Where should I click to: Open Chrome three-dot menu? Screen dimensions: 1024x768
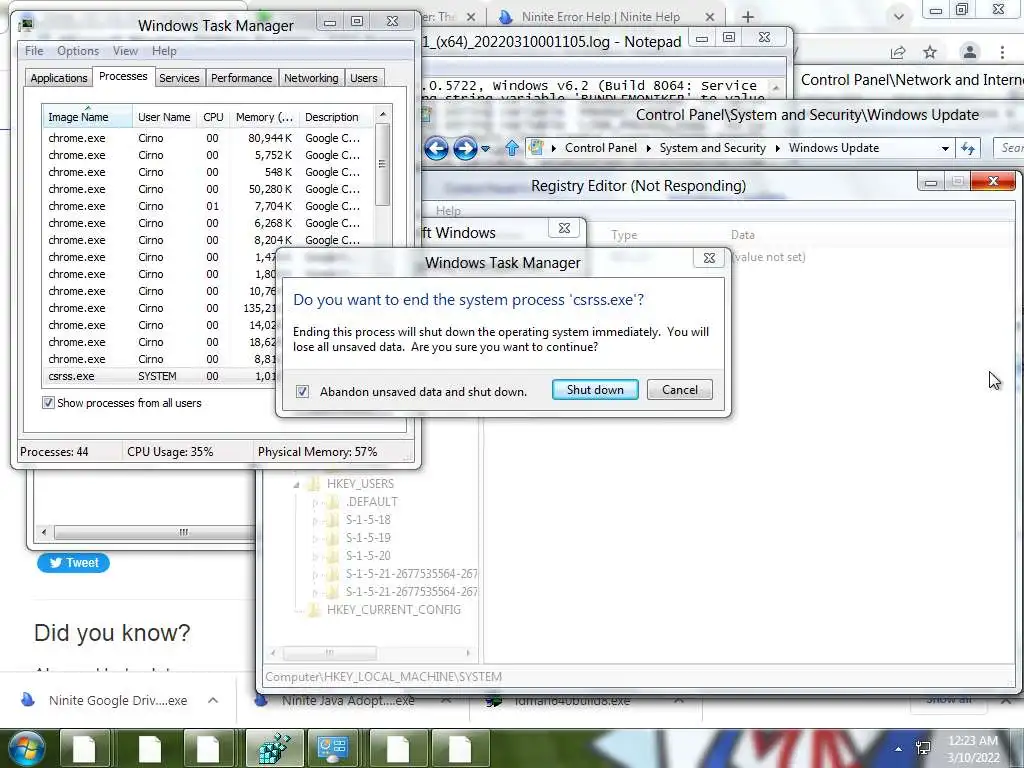pyautogui.click(x=1002, y=52)
